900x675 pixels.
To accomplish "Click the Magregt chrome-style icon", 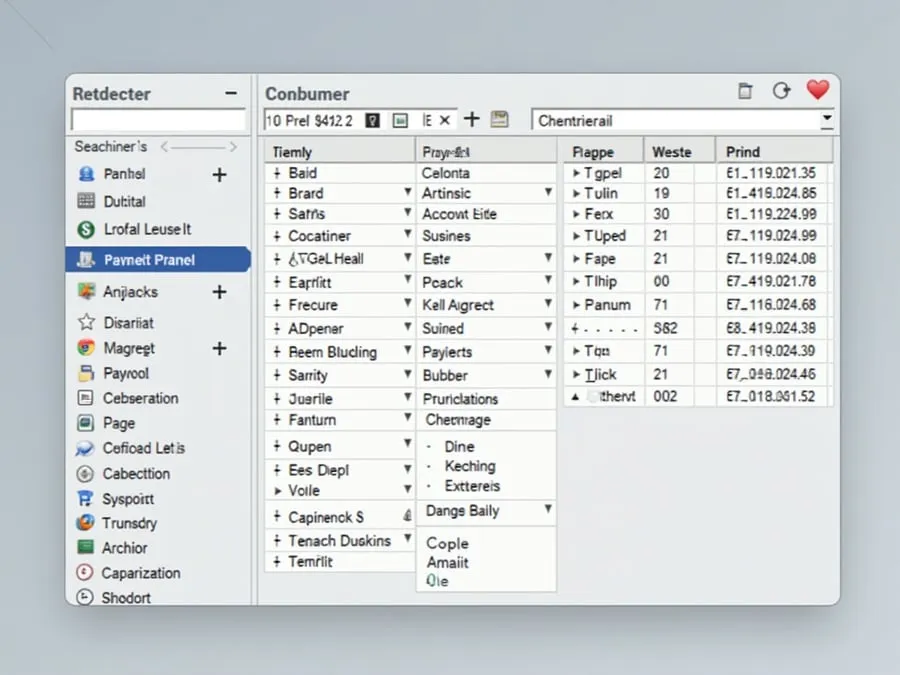I will pyautogui.click(x=86, y=348).
